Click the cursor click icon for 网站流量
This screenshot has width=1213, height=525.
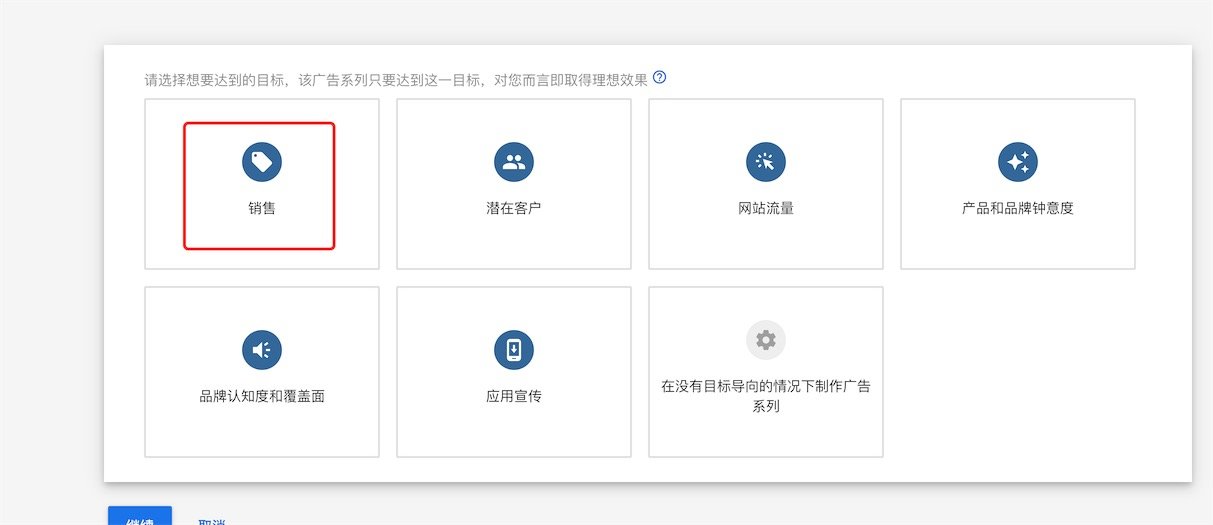[766, 162]
